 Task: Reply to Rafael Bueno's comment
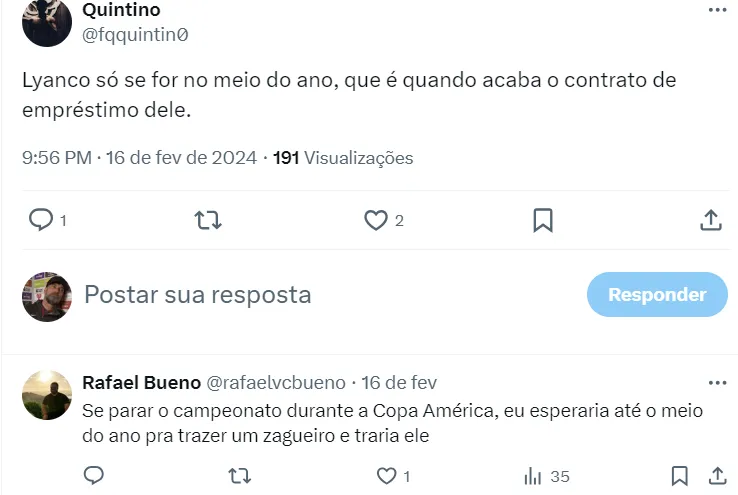[x=94, y=476]
